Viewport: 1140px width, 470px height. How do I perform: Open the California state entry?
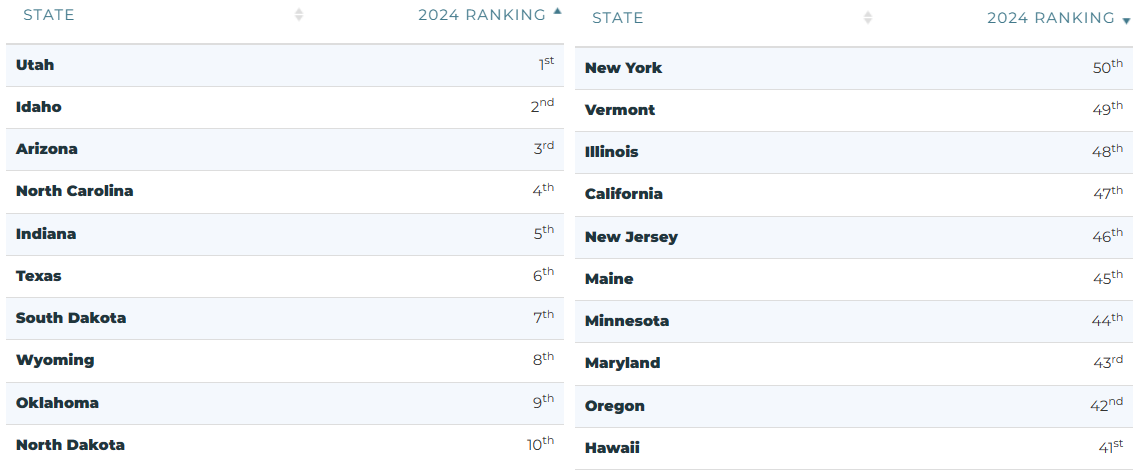pyautogui.click(x=624, y=194)
